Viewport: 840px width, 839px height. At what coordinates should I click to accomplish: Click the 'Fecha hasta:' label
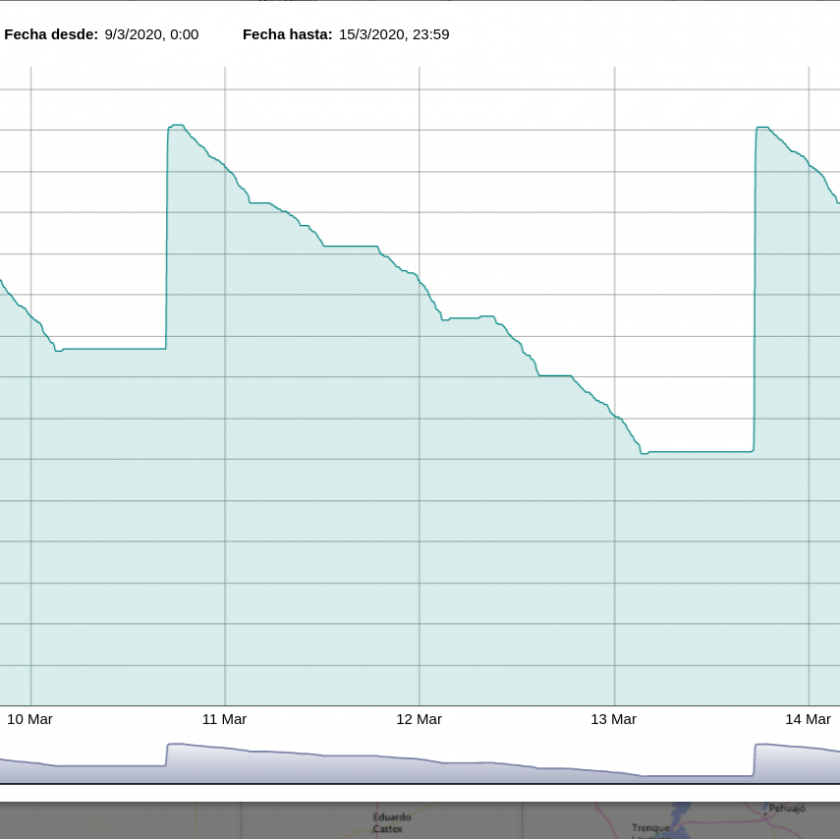pyautogui.click(x=287, y=35)
